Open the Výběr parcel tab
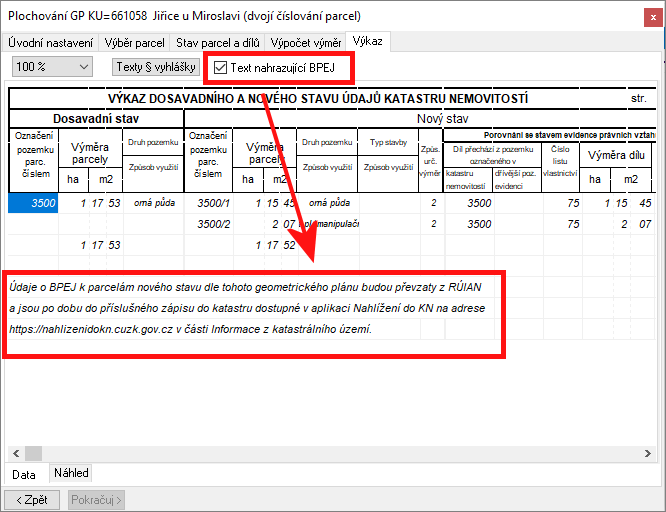This screenshot has width=666, height=512. (x=135, y=43)
